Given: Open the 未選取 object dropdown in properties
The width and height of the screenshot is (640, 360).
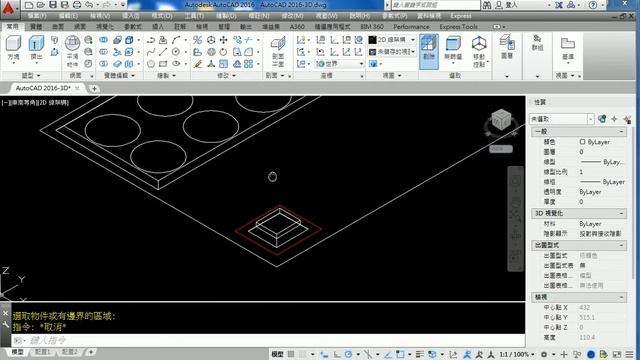Looking at the screenshot, I should click(562, 119).
